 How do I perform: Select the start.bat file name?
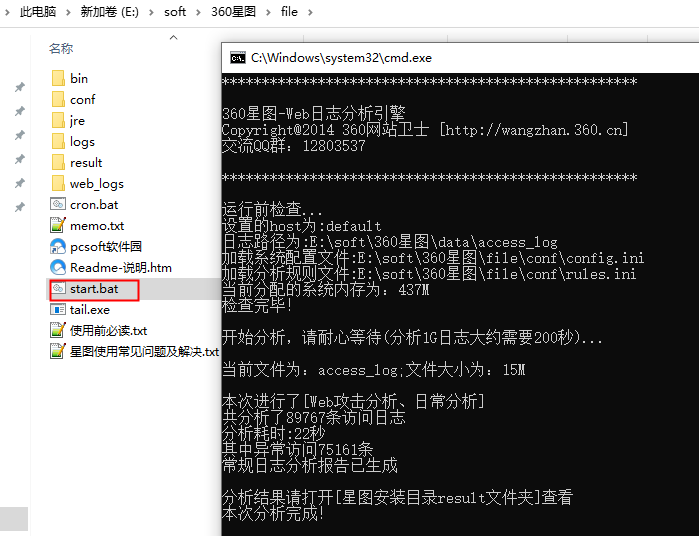point(94,289)
